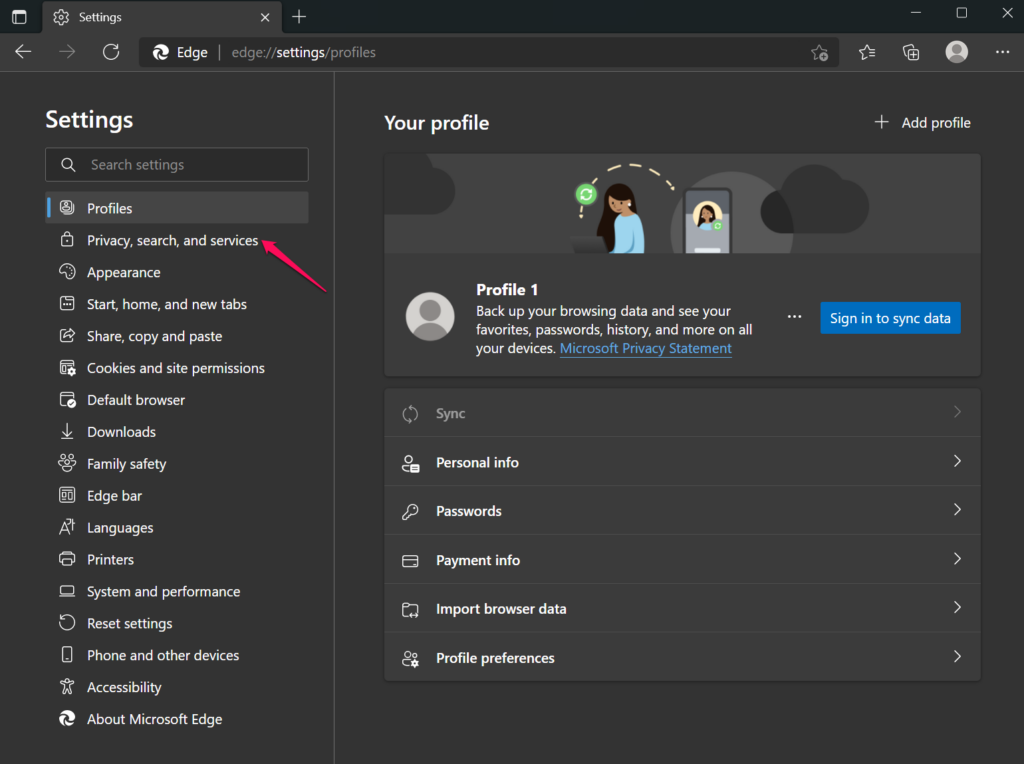Expand Passwords row chevron
Screen dimensions: 1024x764
957,509
